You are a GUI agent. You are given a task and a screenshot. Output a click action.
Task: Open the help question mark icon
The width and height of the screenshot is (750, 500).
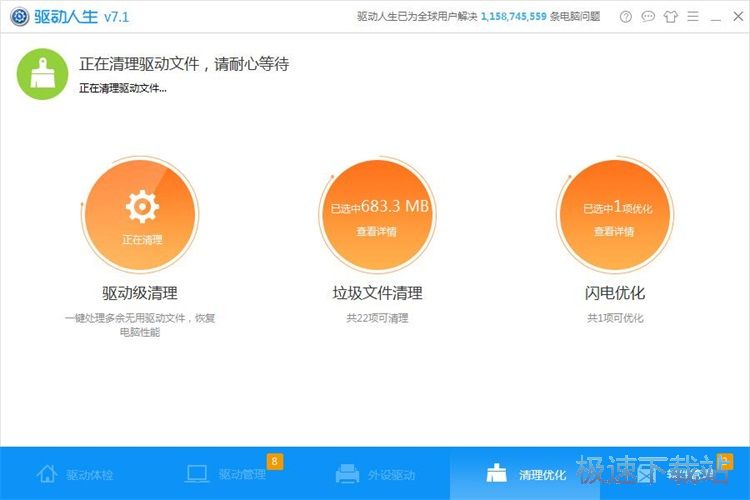click(626, 17)
